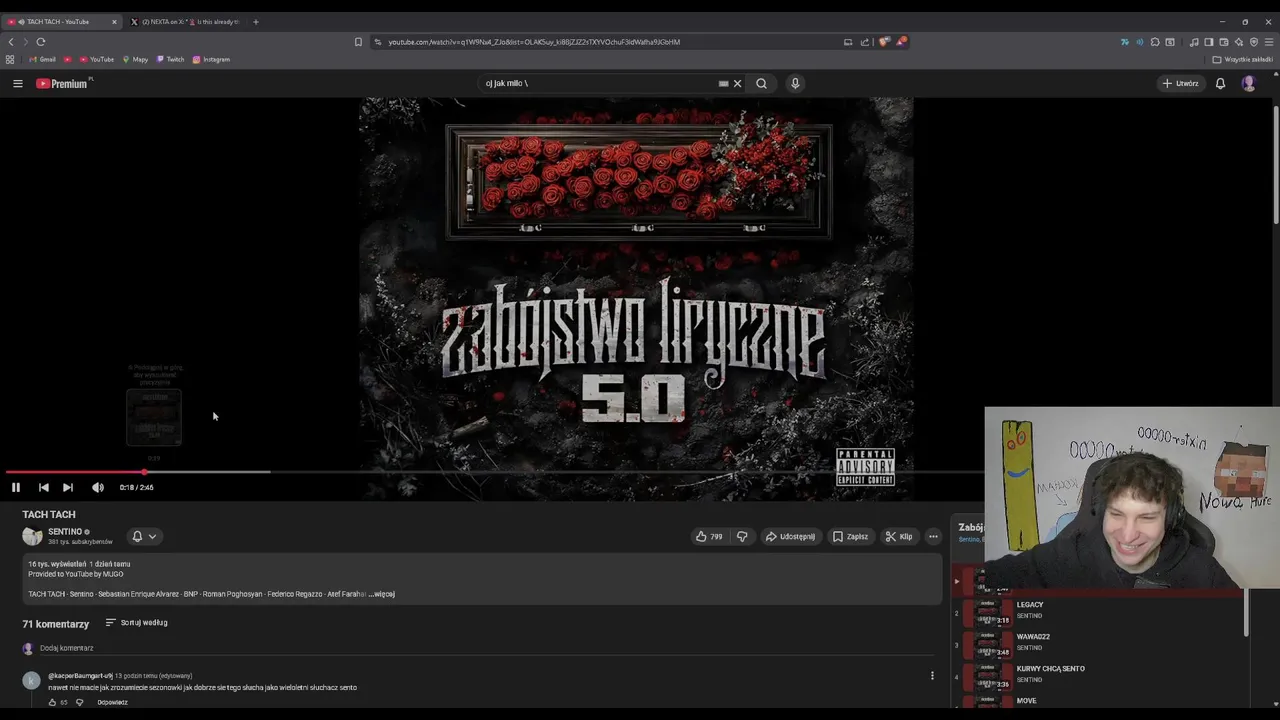Pause the video playback
The image size is (1280, 720).
16,487
